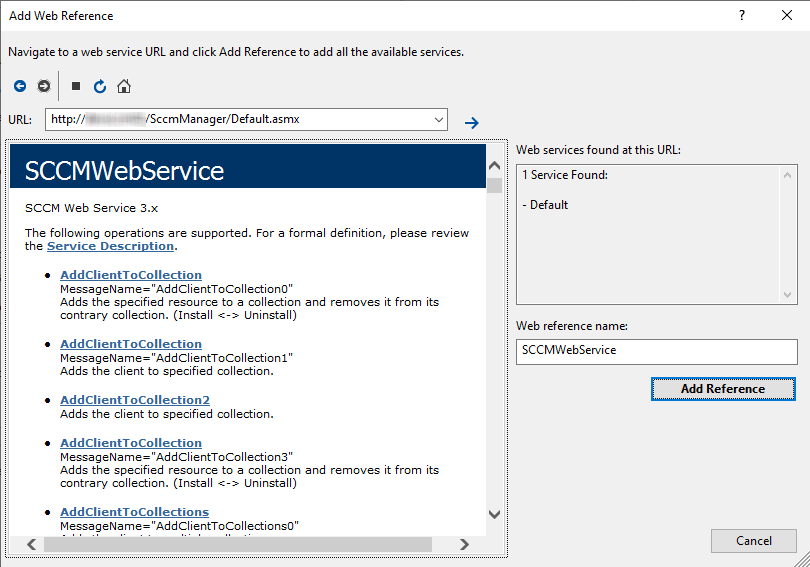Click browser pane scroll up arrow

coord(494,165)
